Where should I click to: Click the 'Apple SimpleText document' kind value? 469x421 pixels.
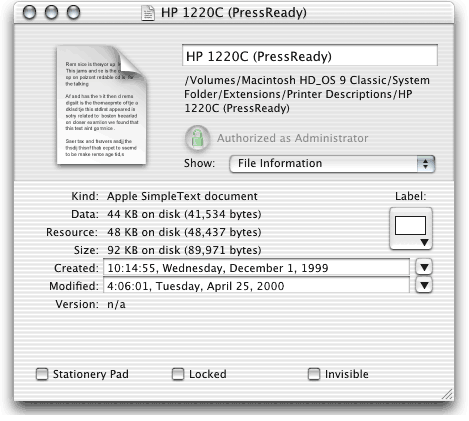pyautogui.click(x=182, y=196)
